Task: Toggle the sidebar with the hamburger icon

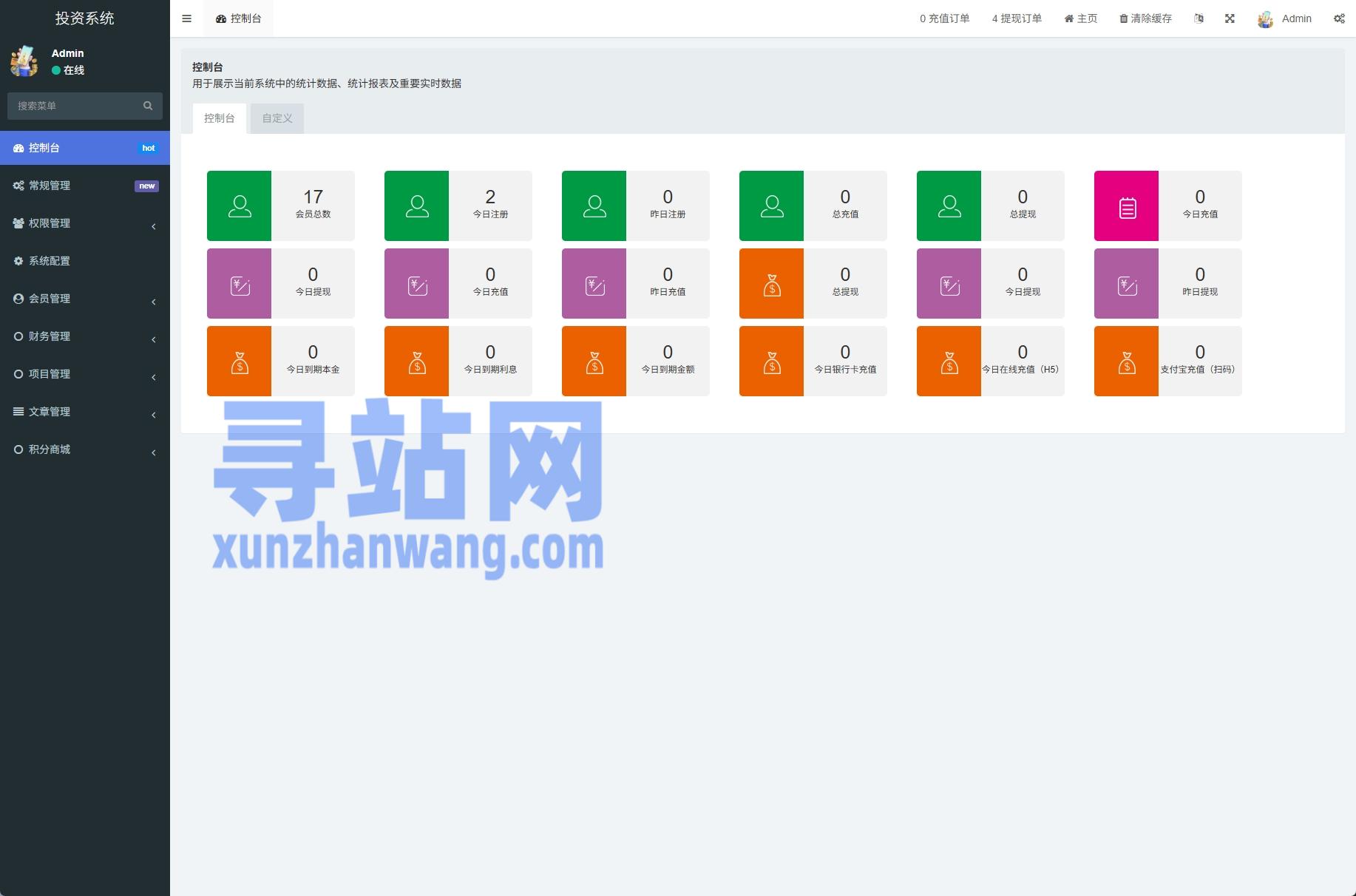Action: [186, 18]
